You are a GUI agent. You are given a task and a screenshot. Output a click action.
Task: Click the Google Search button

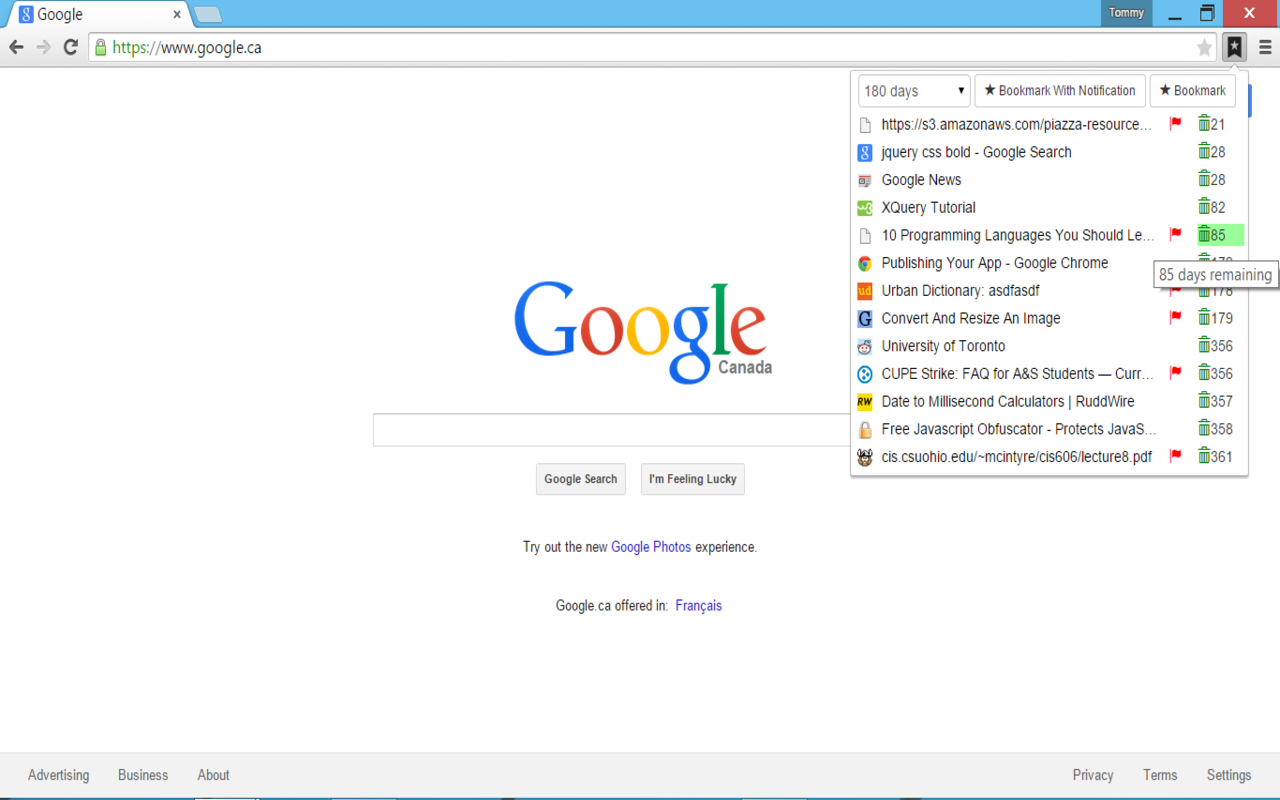[581, 479]
